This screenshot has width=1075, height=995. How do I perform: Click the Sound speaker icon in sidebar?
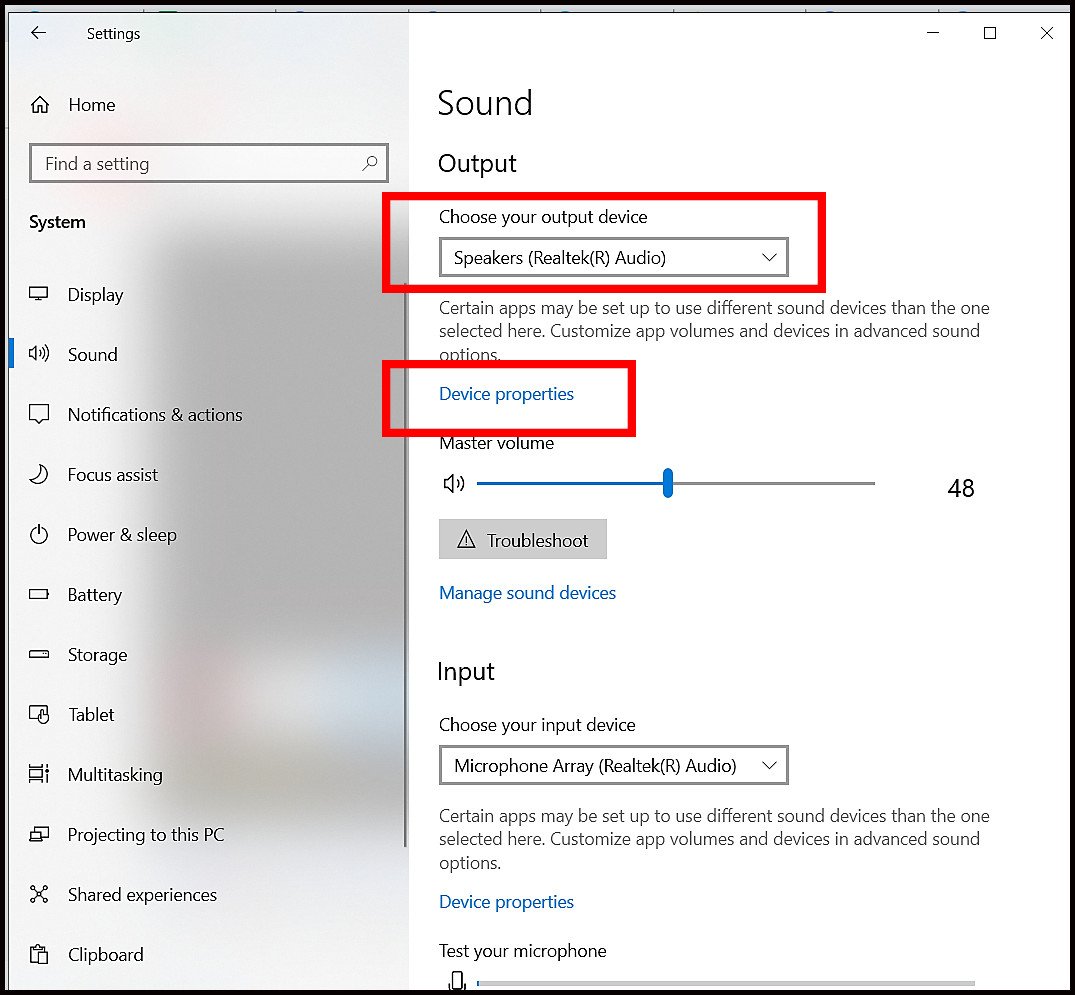coord(39,354)
